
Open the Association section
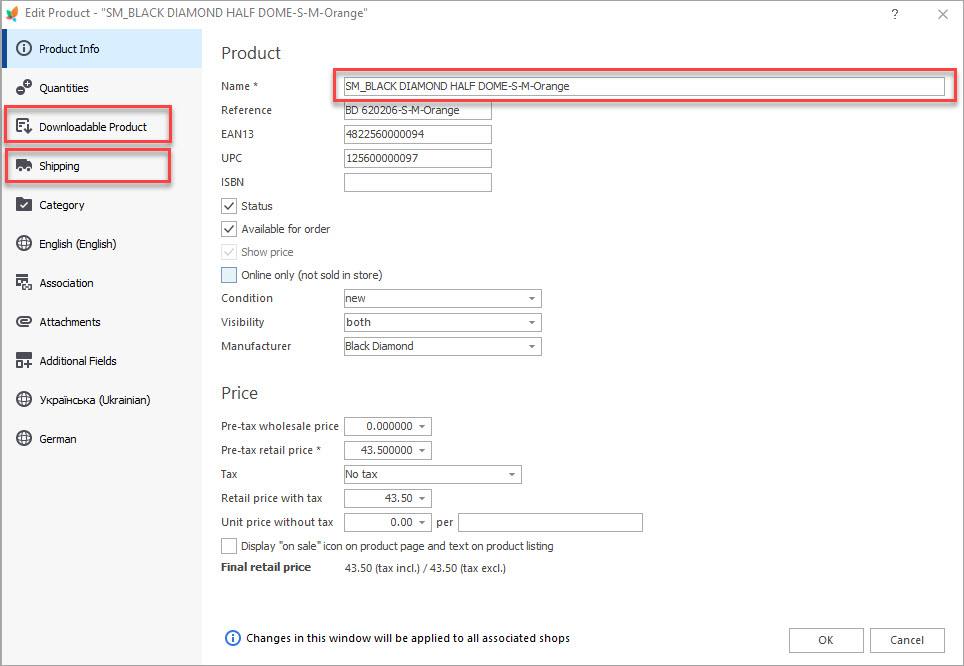(x=102, y=283)
